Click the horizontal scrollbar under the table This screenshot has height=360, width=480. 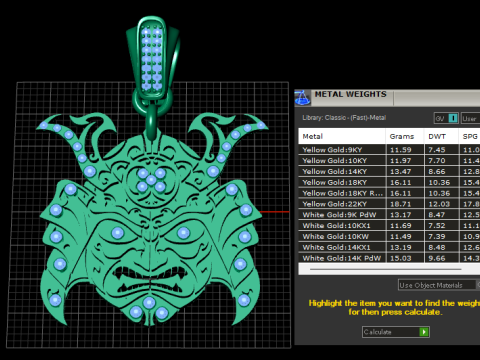click(x=386, y=269)
